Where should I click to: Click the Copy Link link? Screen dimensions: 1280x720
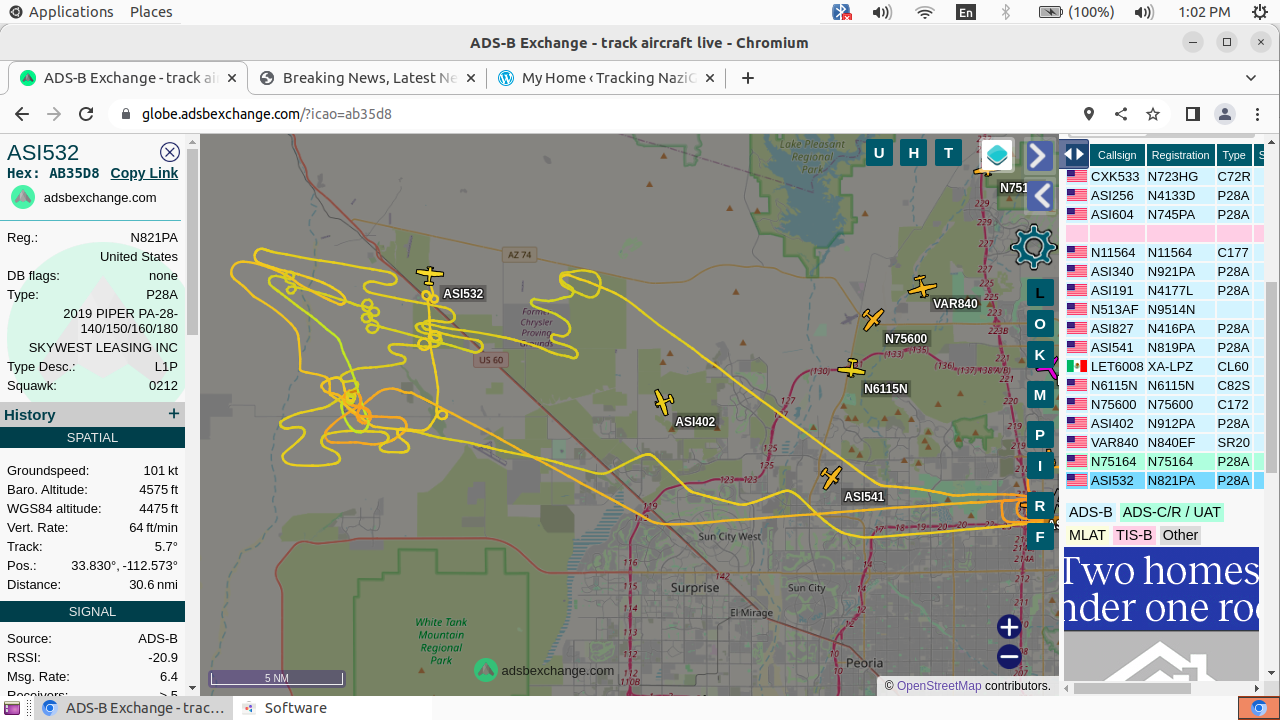tap(144, 173)
